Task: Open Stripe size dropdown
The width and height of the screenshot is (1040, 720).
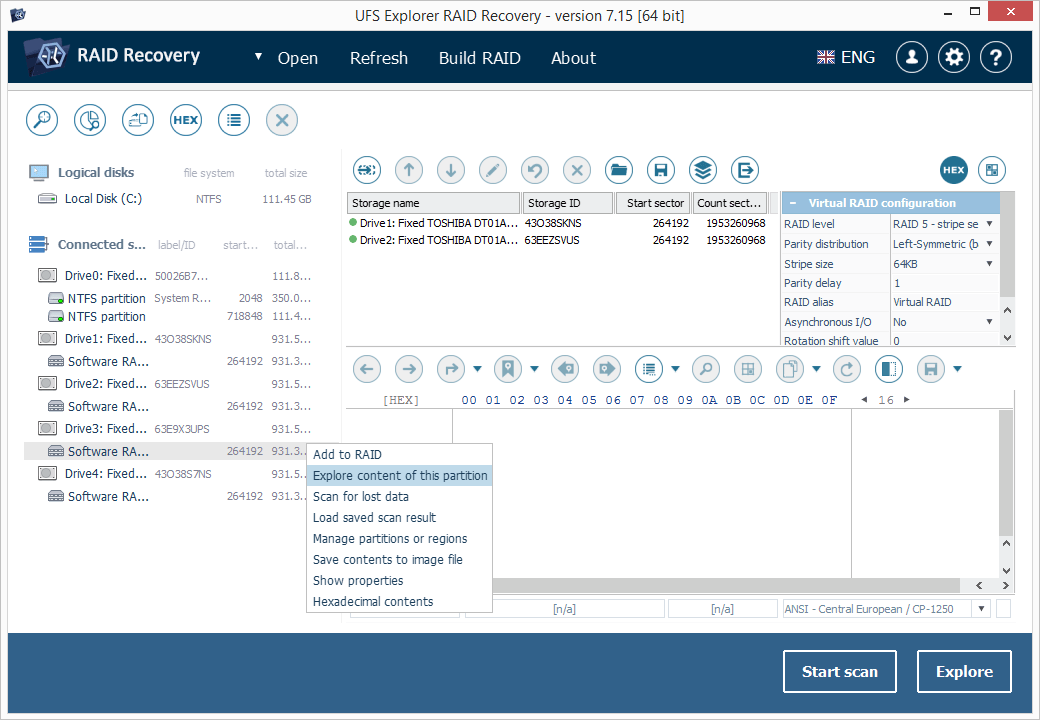Action: pos(990,264)
